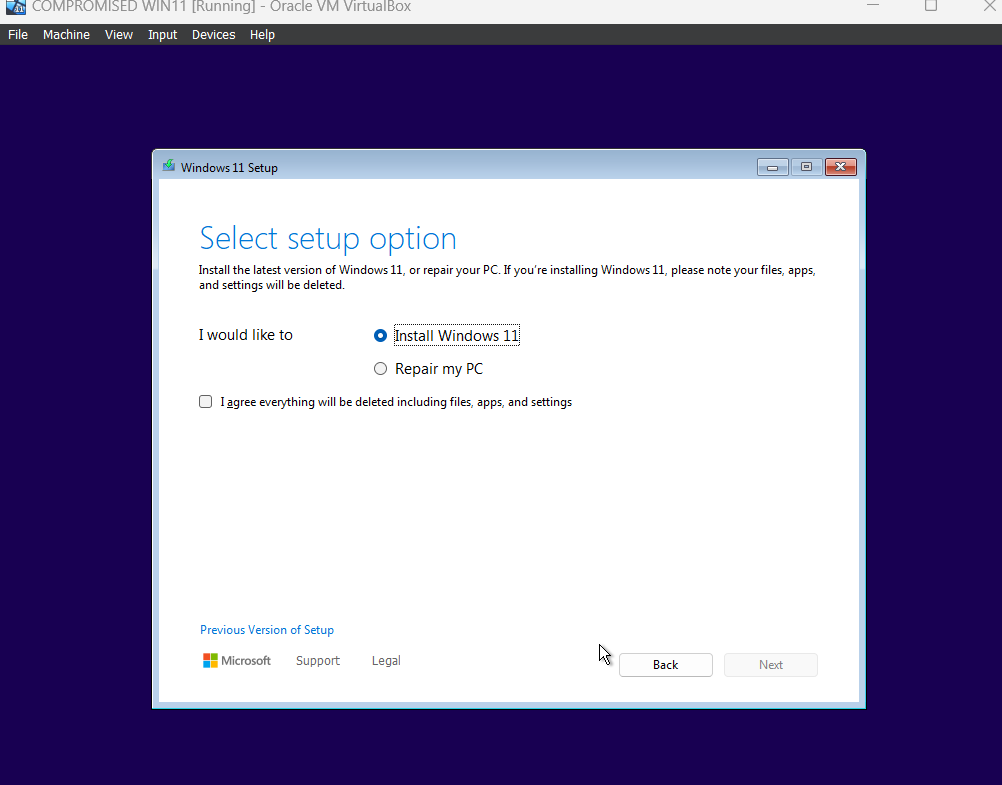Open the VirtualBox File menu
Viewport: 1002px width, 785px height.
pos(18,35)
